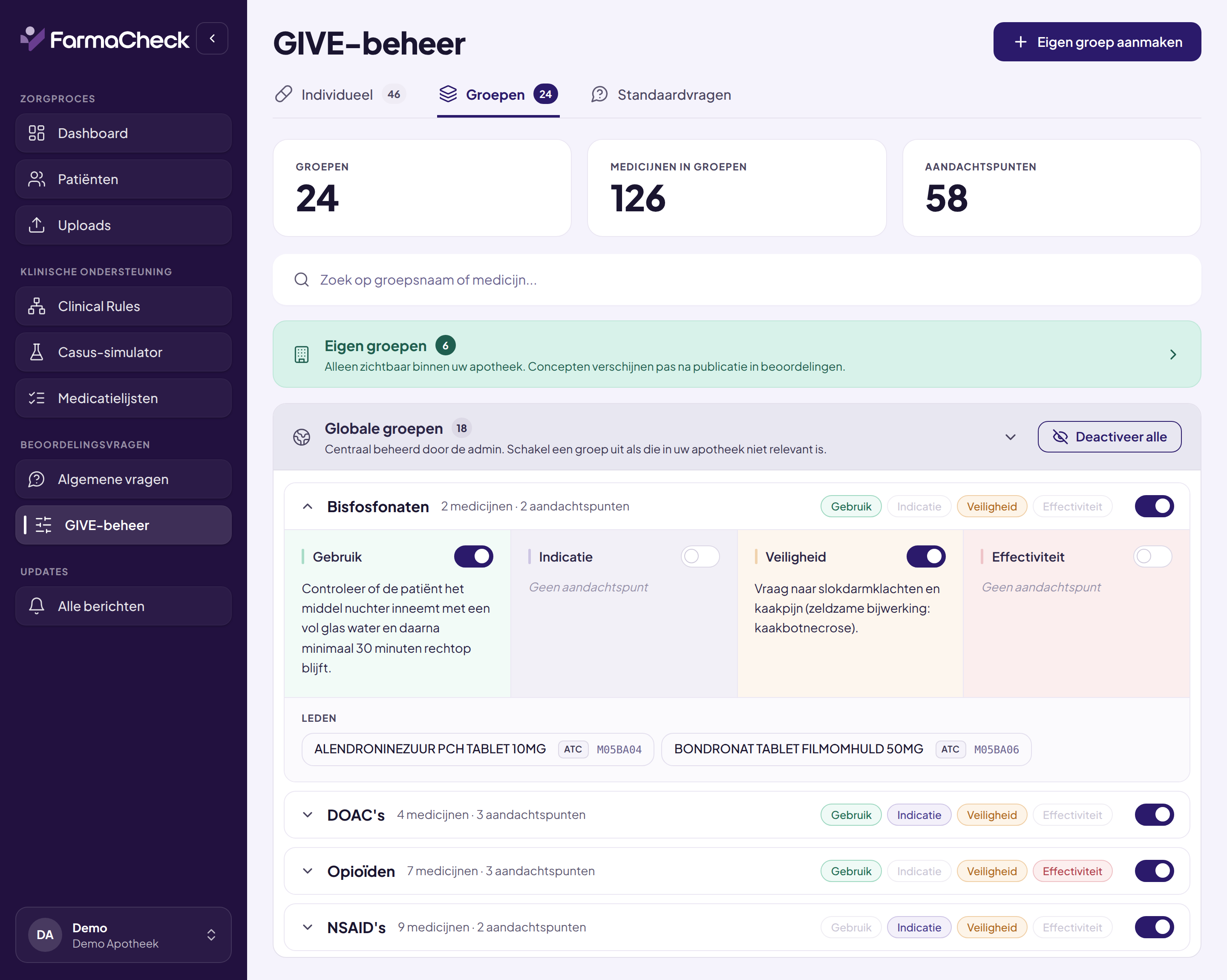The image size is (1227, 980).
Task: Click the Casus-simulator flask icon
Action: click(36, 352)
